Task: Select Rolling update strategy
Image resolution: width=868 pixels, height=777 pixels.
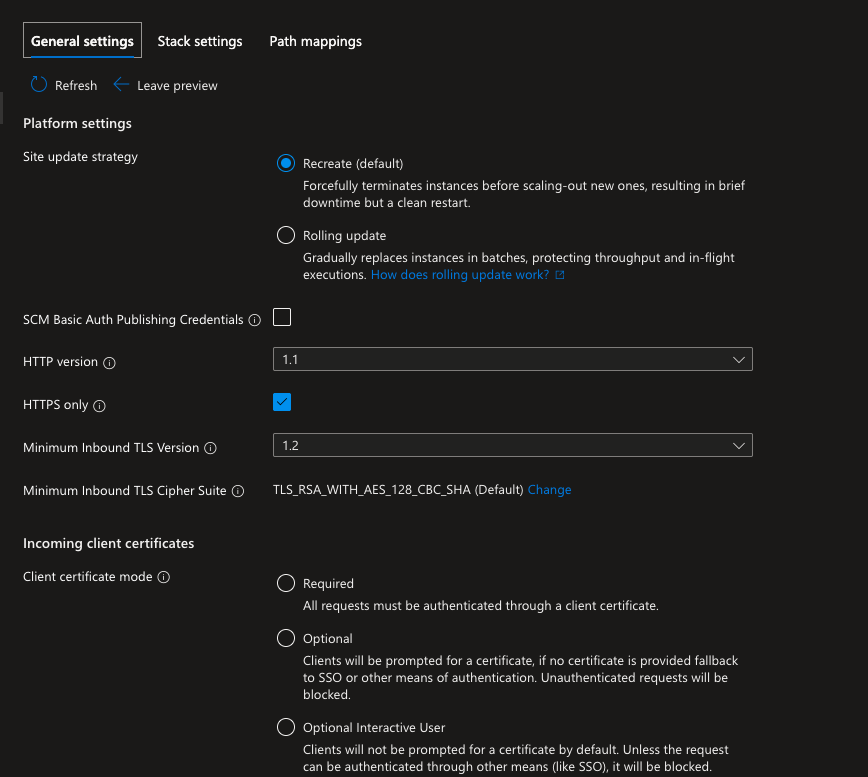Action: point(286,236)
